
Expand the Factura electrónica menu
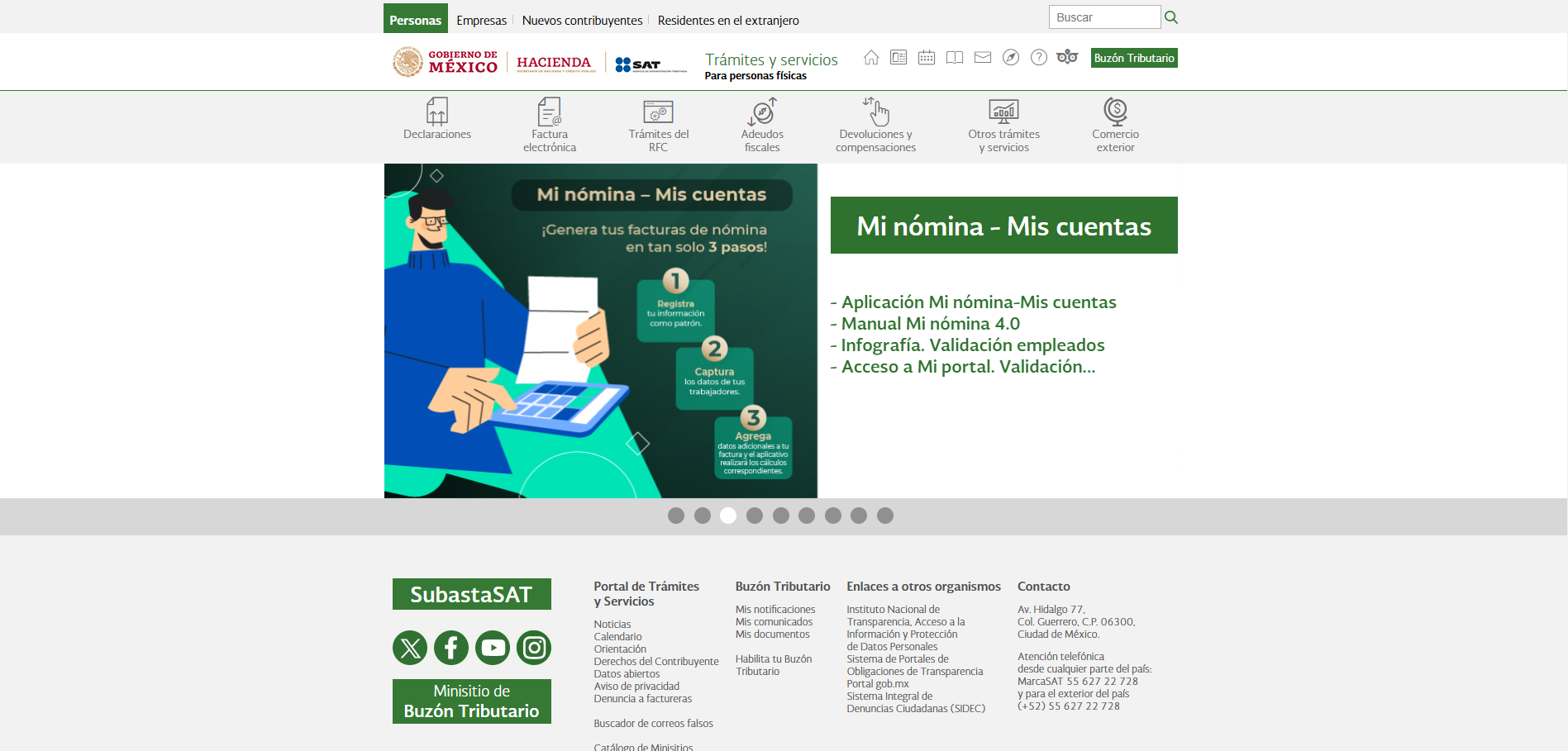(x=550, y=126)
